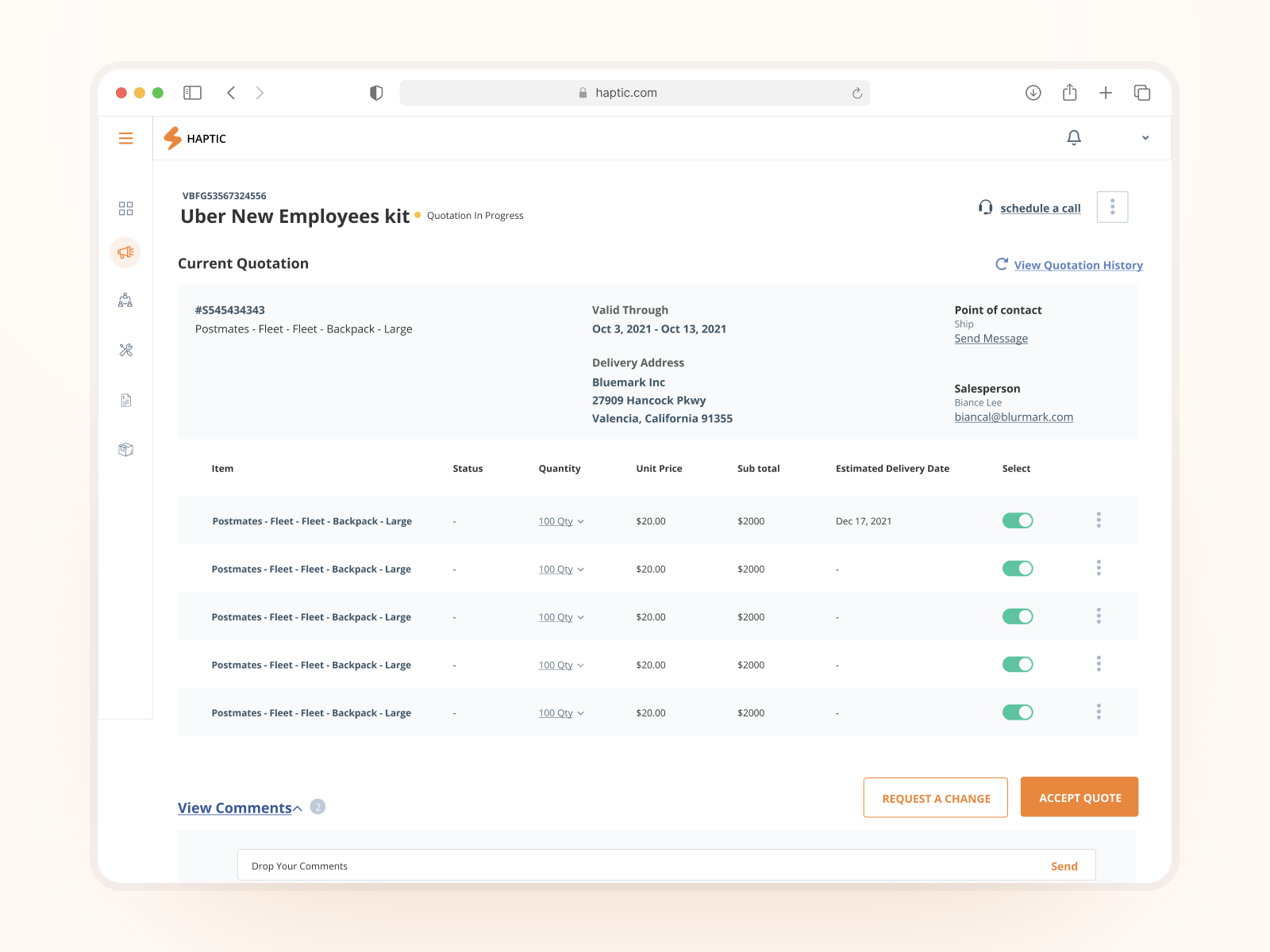Open the tools wrench icon in sidebar
The image size is (1270, 952).
tap(125, 350)
